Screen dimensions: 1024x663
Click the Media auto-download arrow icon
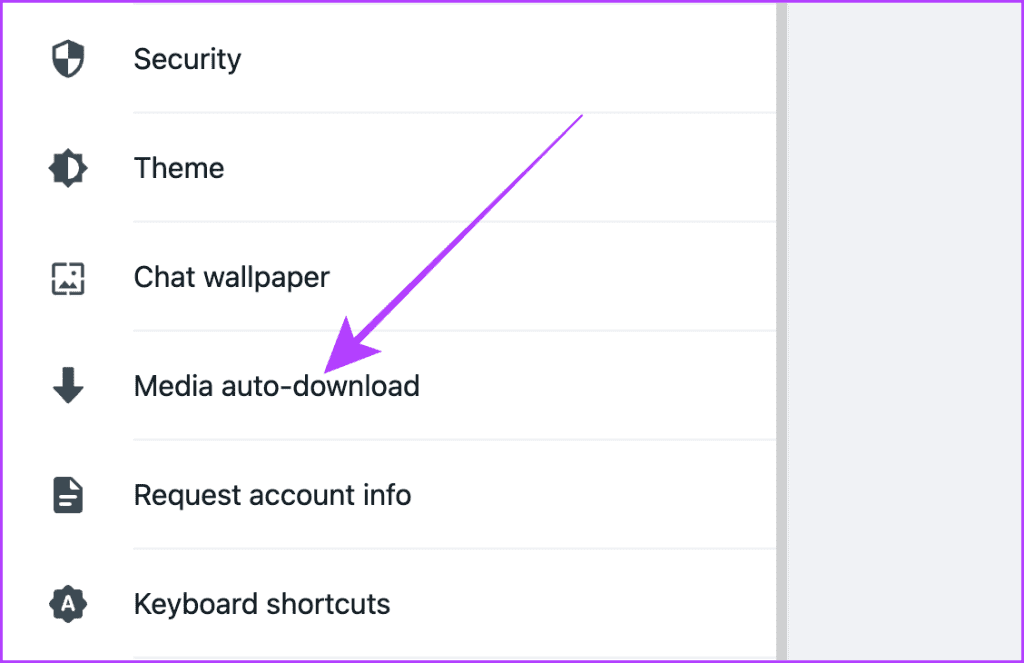click(x=67, y=385)
